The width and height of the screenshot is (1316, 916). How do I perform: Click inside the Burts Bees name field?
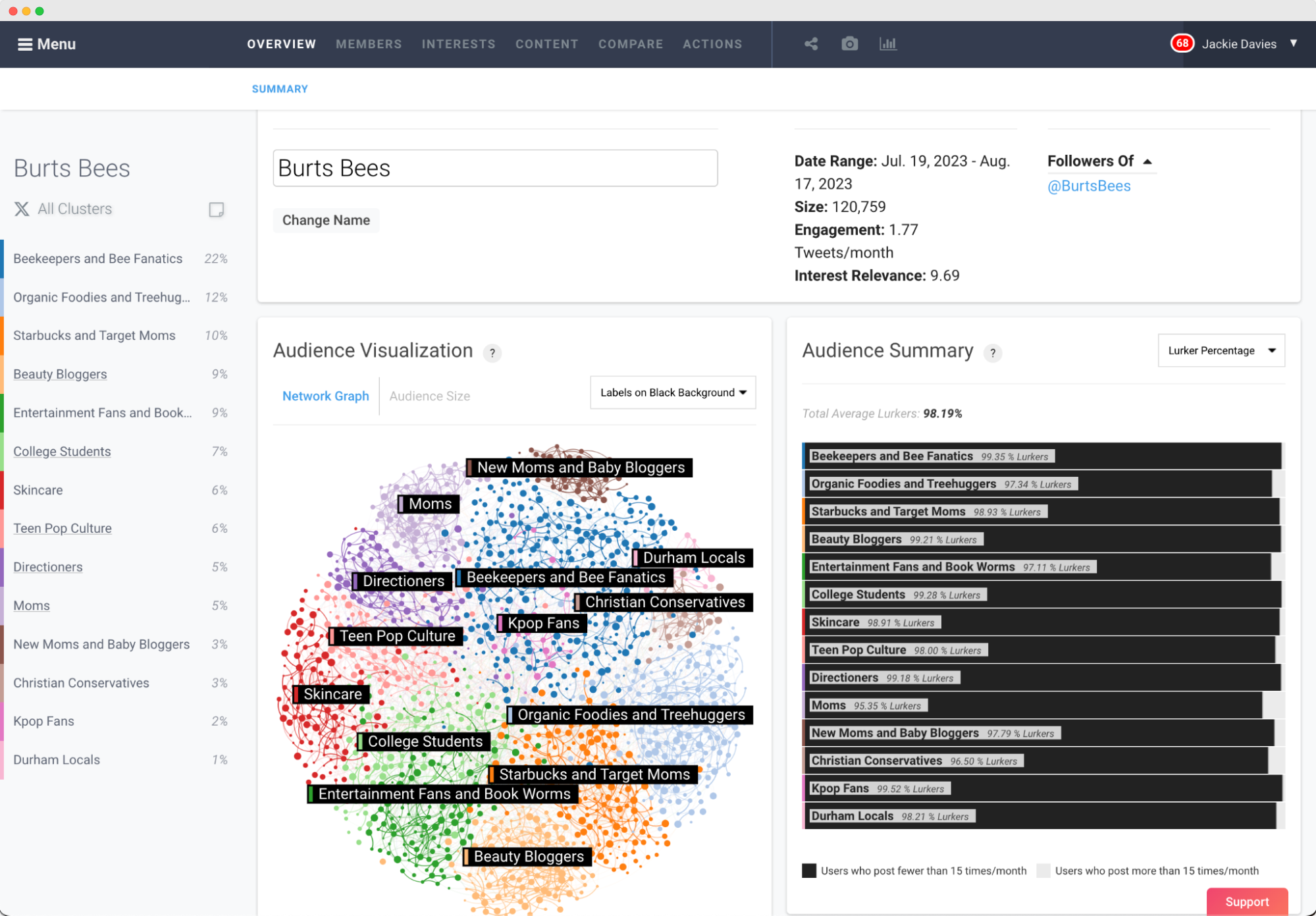tap(495, 168)
